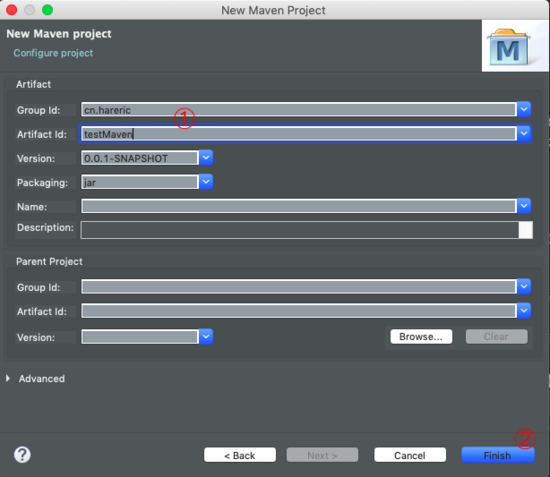The width and height of the screenshot is (550, 477).
Task: Open the Artifact Group Id dropdown arrow
Action: click(524, 109)
